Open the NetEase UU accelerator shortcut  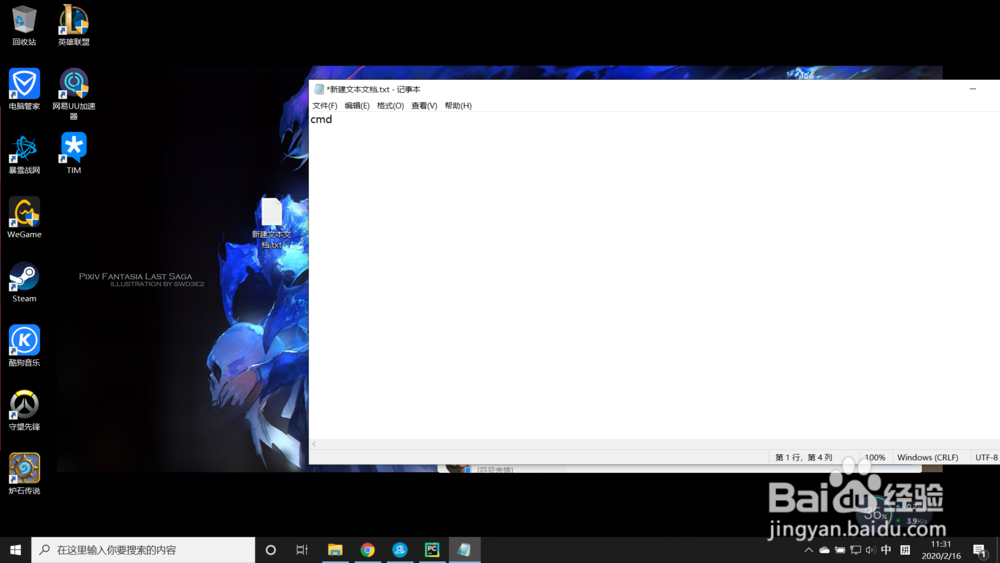74,94
